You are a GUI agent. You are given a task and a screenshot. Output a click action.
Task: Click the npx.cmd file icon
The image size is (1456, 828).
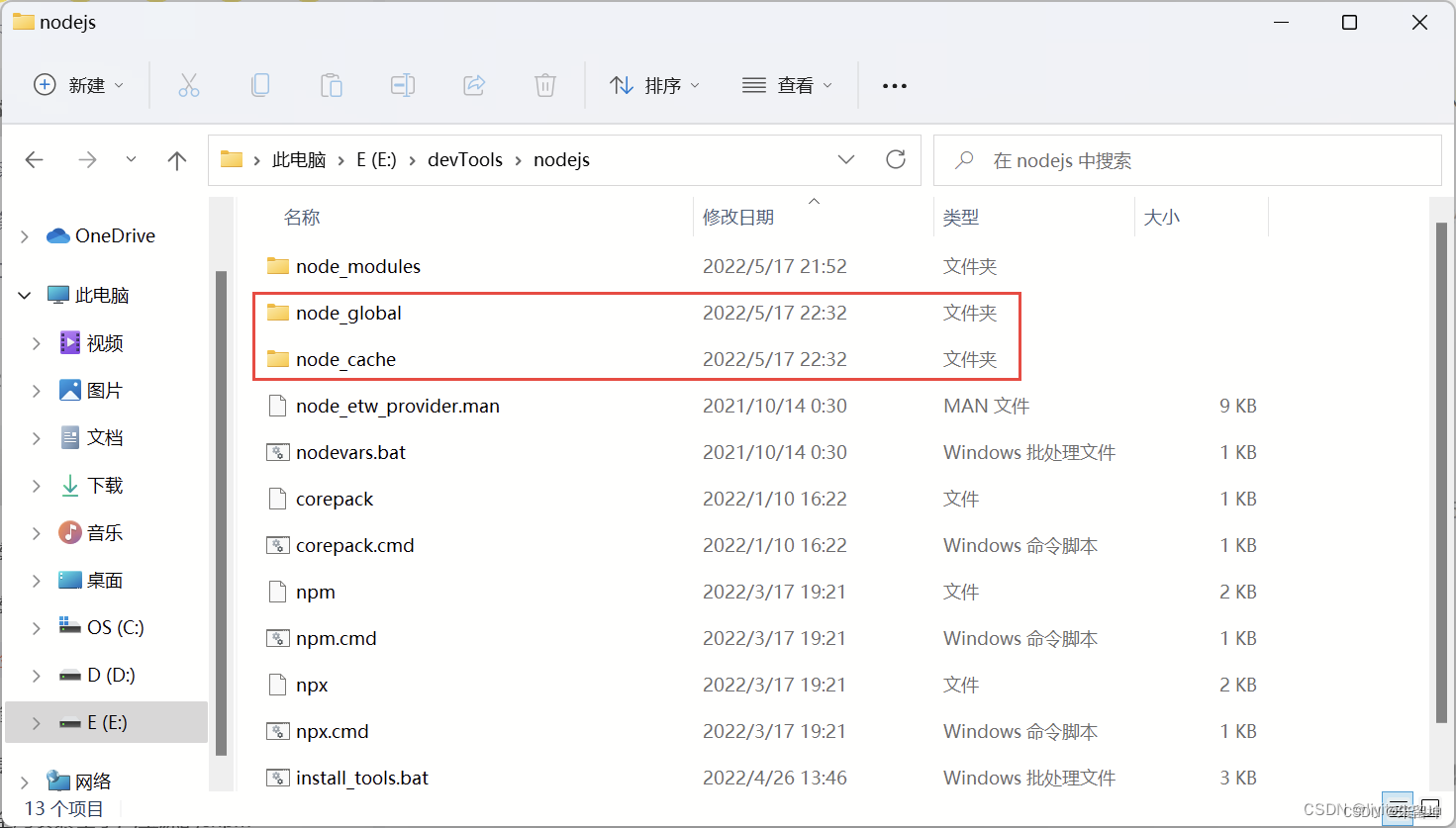point(278,731)
